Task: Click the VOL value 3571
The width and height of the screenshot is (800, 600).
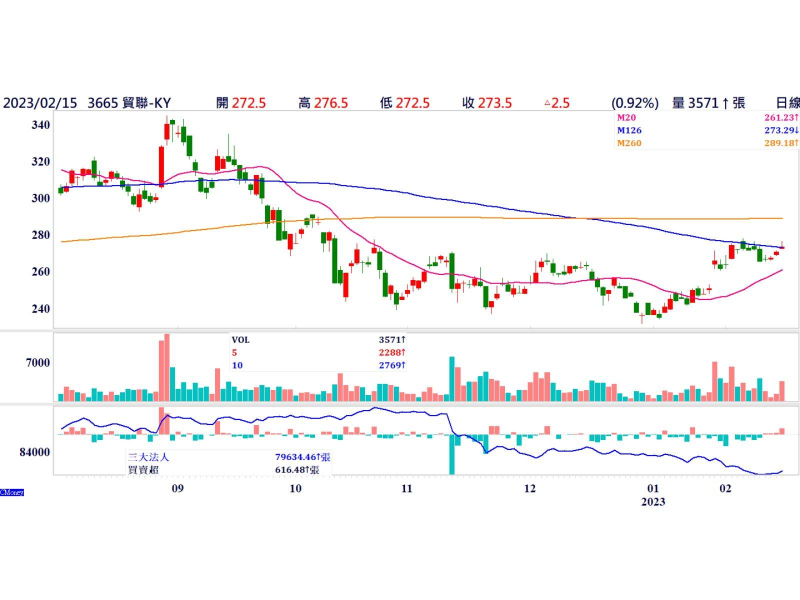Action: 392,340
